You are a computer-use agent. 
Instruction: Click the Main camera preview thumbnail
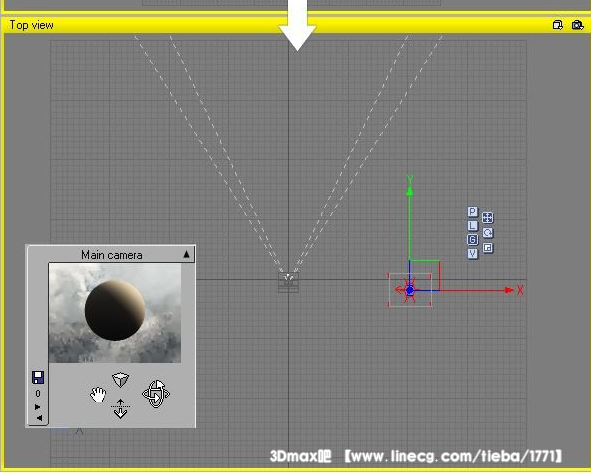[x=115, y=313]
